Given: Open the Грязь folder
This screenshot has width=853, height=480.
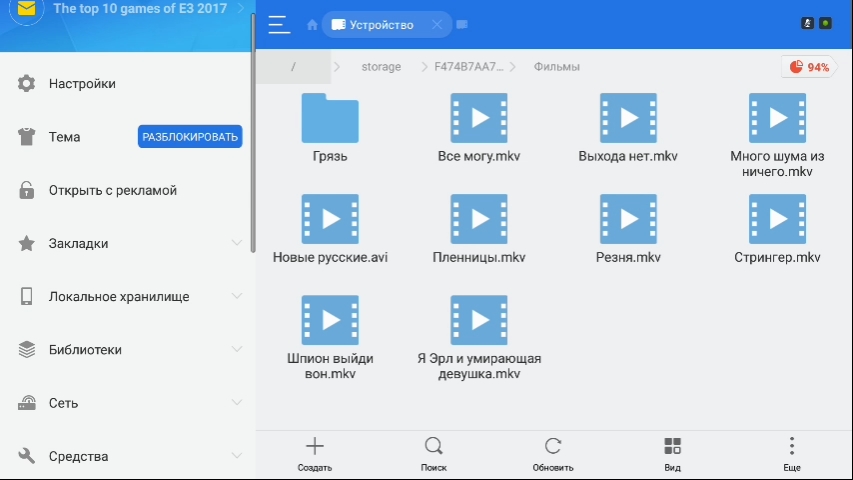Looking at the screenshot, I should [329, 128].
